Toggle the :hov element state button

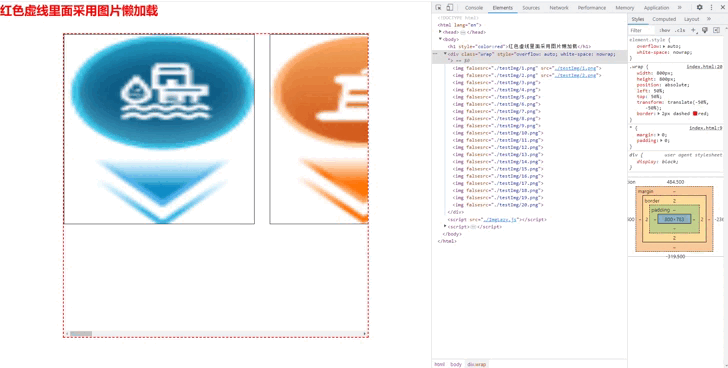pyautogui.click(x=664, y=30)
